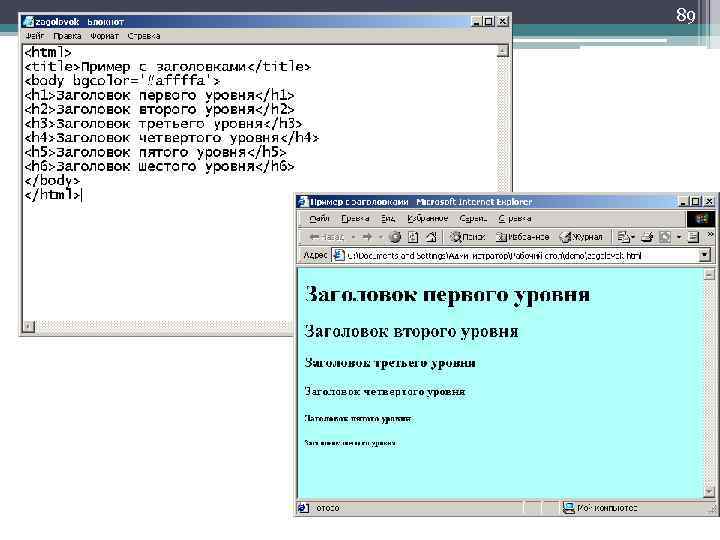Open the Избранное menu in Internet Explorer
720x540 pixels.
click(428, 219)
